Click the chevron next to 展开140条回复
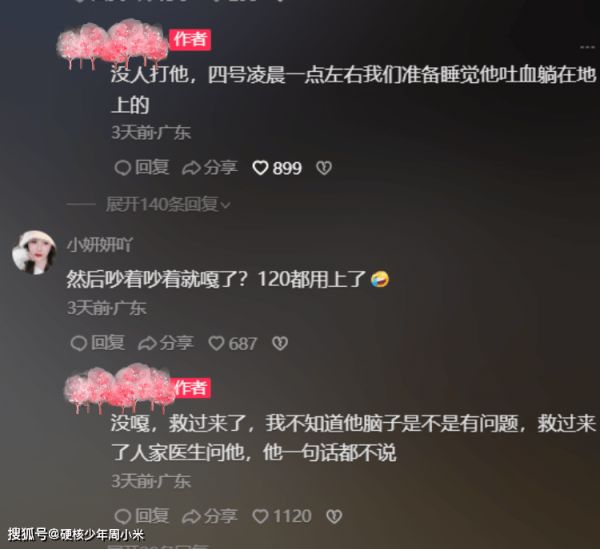Viewport: 600px width, 549px height. pyautogui.click(x=226, y=206)
